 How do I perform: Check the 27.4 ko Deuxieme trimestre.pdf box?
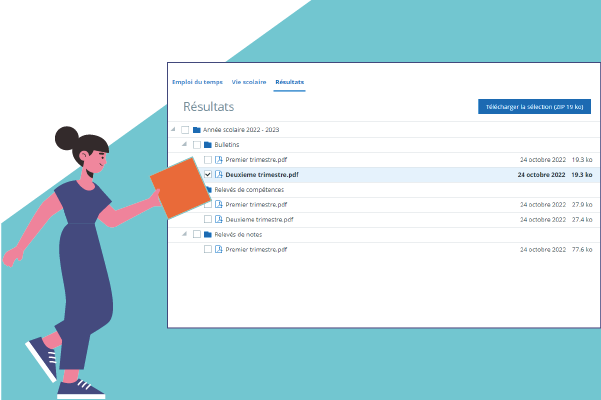click(x=208, y=220)
